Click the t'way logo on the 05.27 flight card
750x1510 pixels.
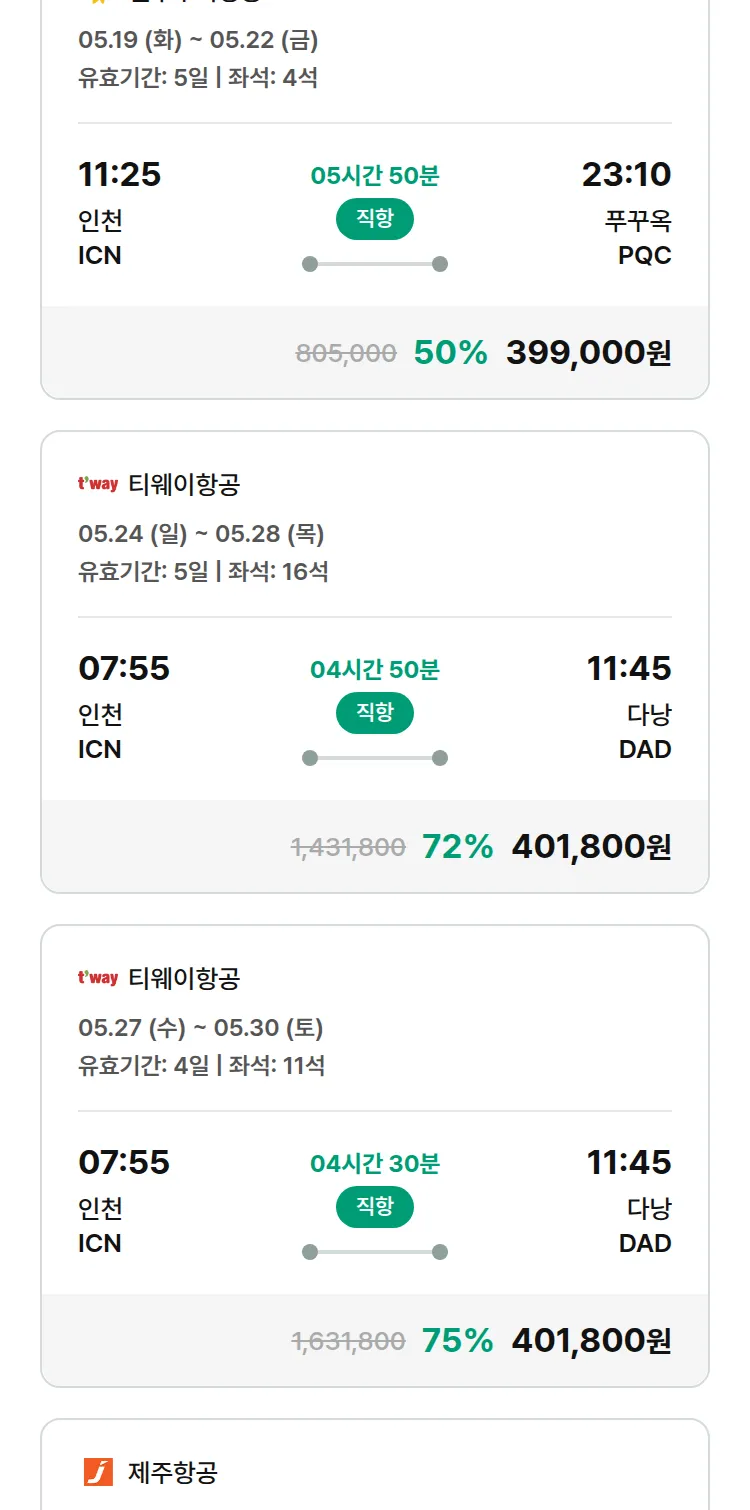98,978
